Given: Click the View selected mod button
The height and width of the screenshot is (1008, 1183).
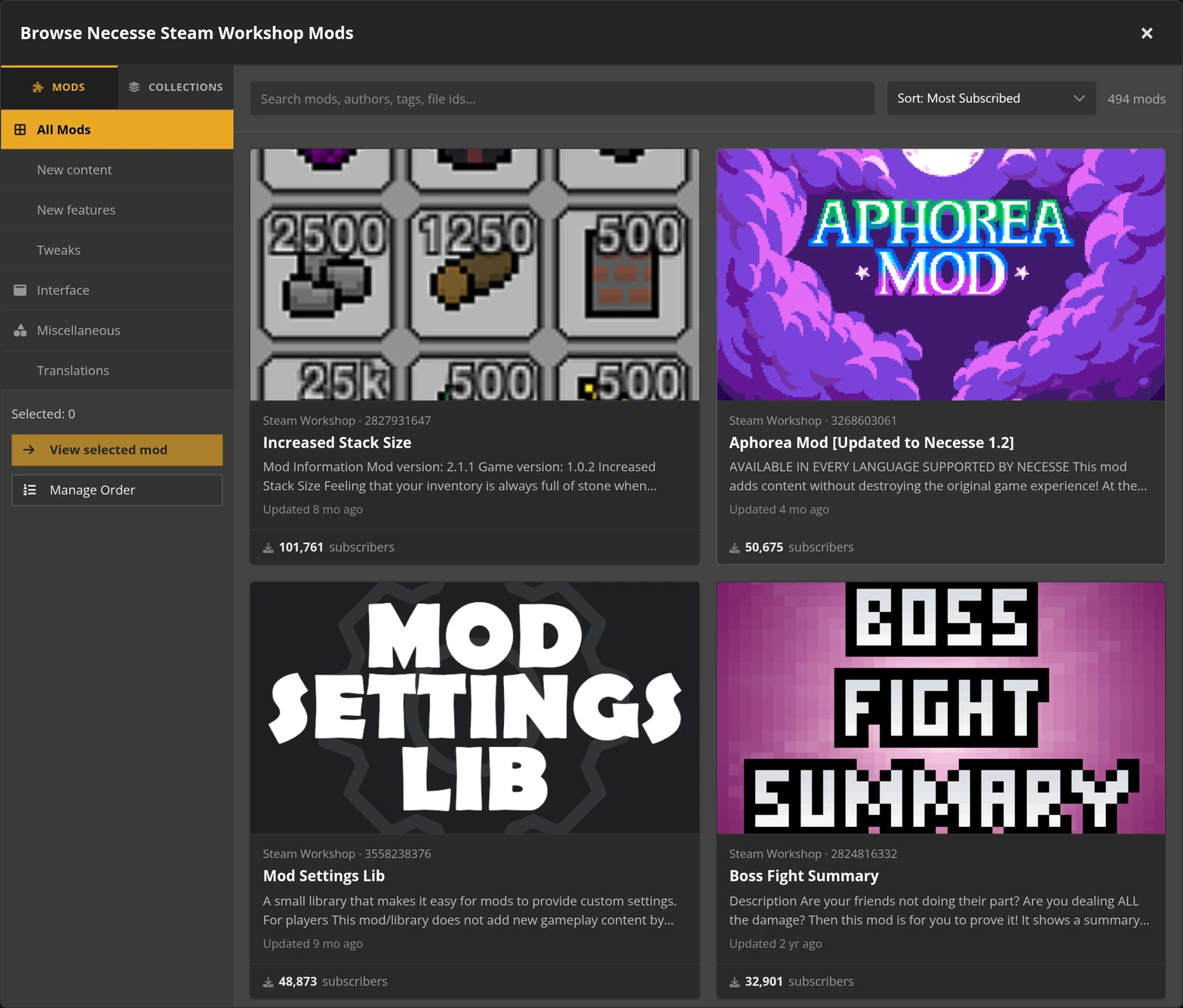Looking at the screenshot, I should 117,450.
